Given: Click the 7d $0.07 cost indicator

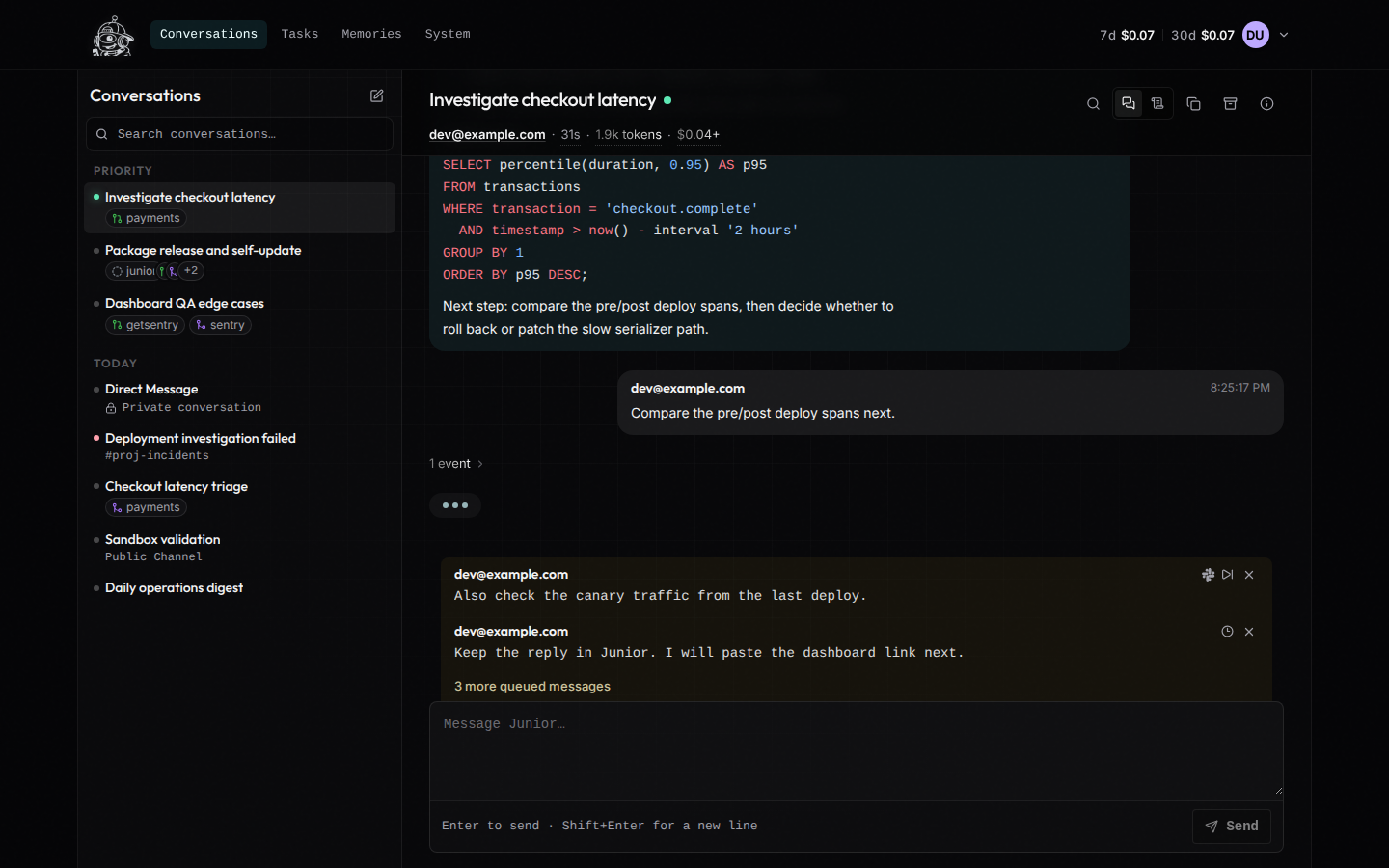Looking at the screenshot, I should tap(1127, 35).
